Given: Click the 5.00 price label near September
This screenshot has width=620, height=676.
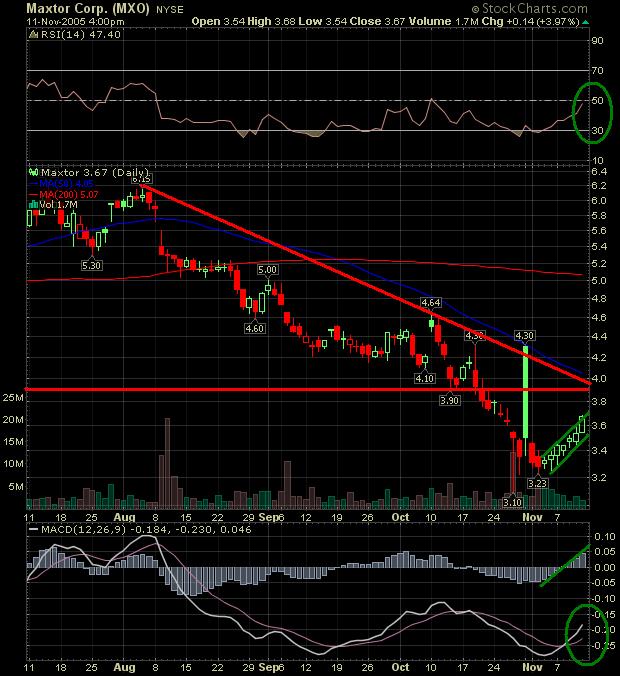Looking at the screenshot, I should (x=267, y=270).
